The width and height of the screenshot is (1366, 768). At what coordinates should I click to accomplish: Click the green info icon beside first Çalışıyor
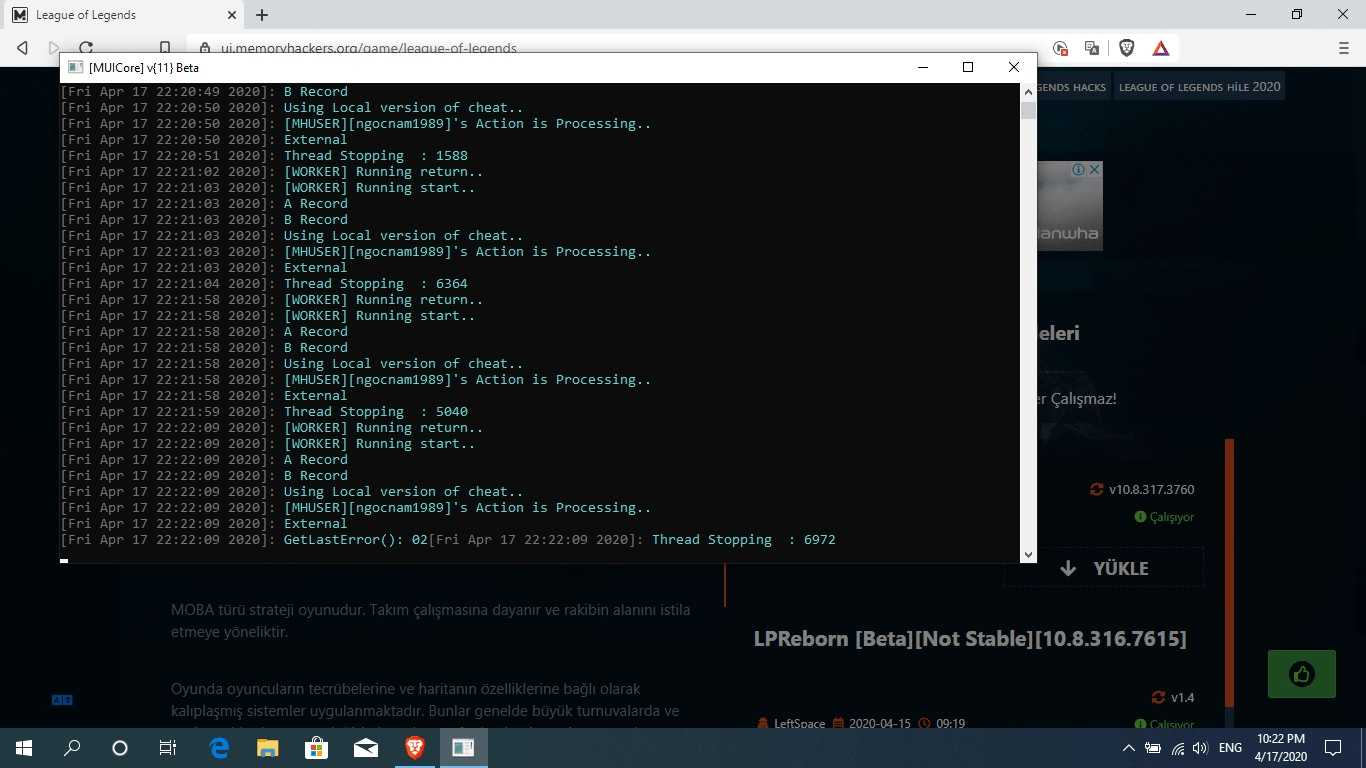1140,517
